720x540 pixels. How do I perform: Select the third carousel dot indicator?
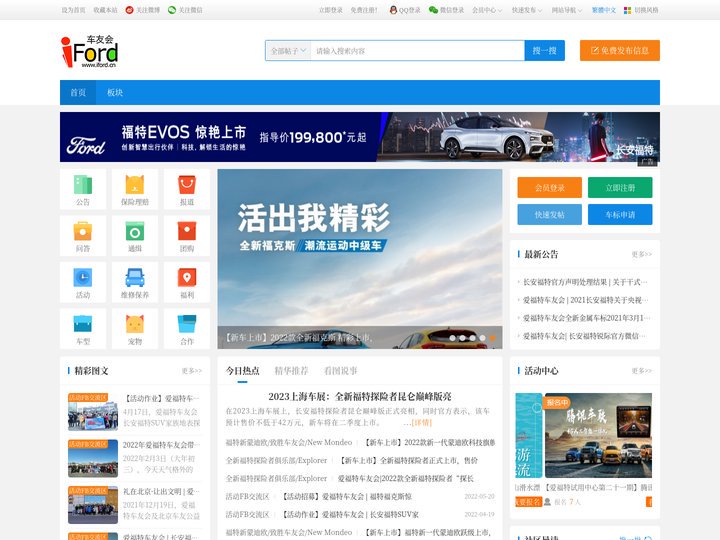(472, 338)
